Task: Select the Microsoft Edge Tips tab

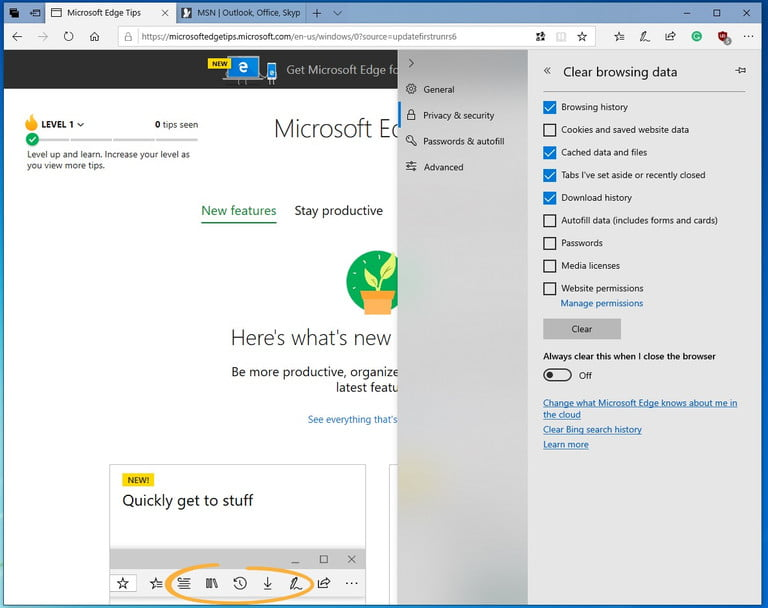Action: [111, 13]
